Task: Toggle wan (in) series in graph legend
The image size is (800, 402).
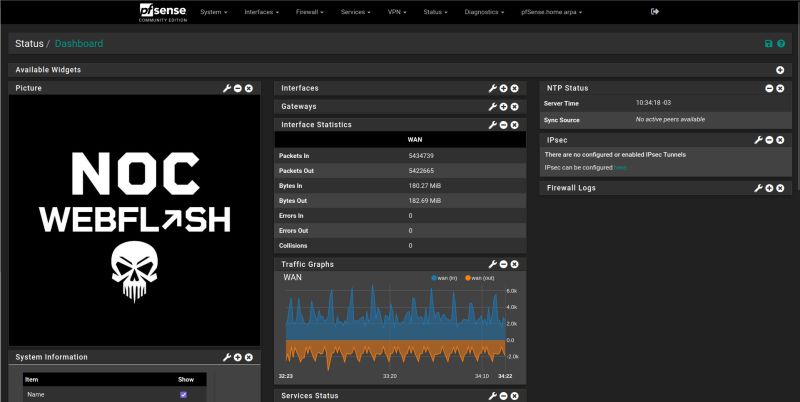Action: [443, 277]
